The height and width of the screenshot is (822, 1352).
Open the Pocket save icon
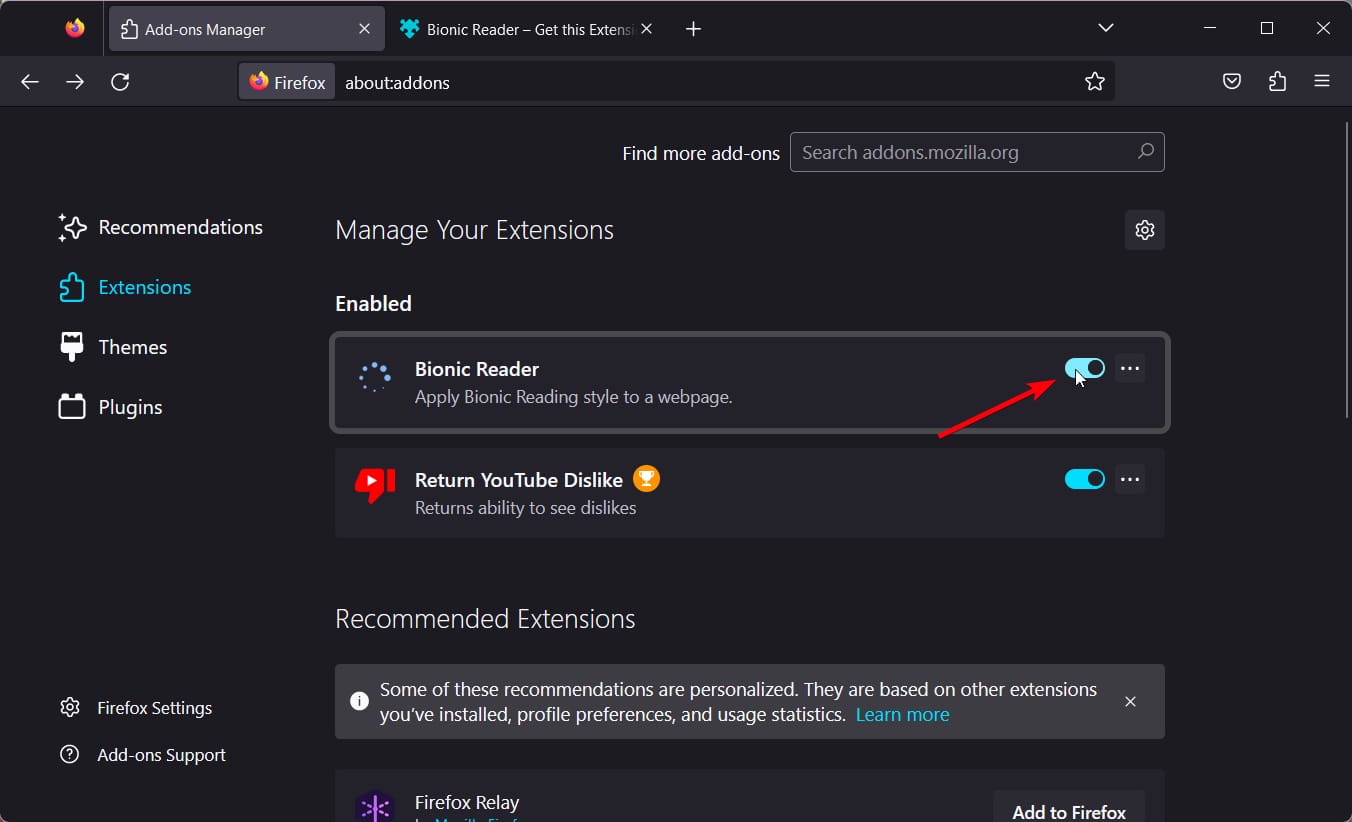click(1232, 82)
